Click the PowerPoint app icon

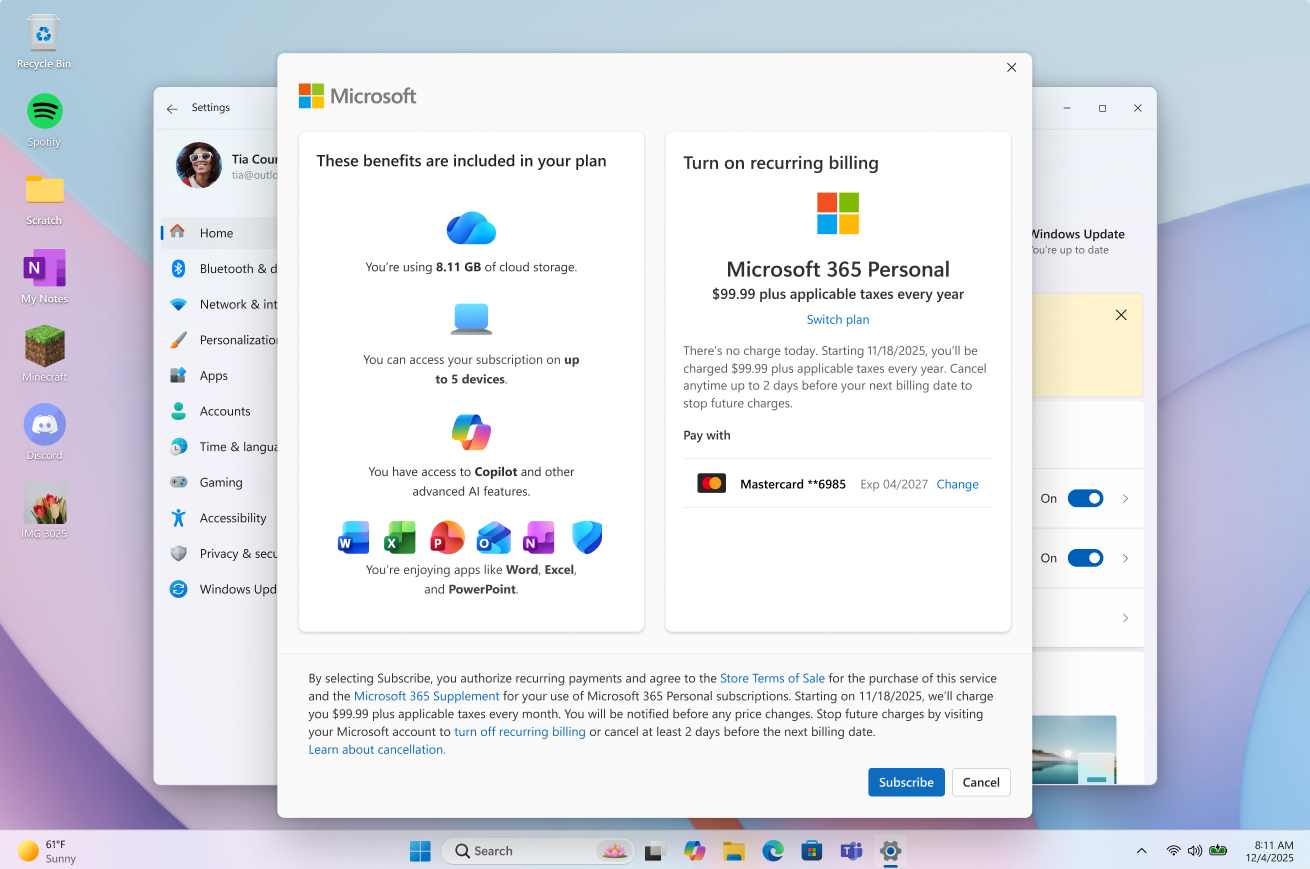click(x=447, y=538)
